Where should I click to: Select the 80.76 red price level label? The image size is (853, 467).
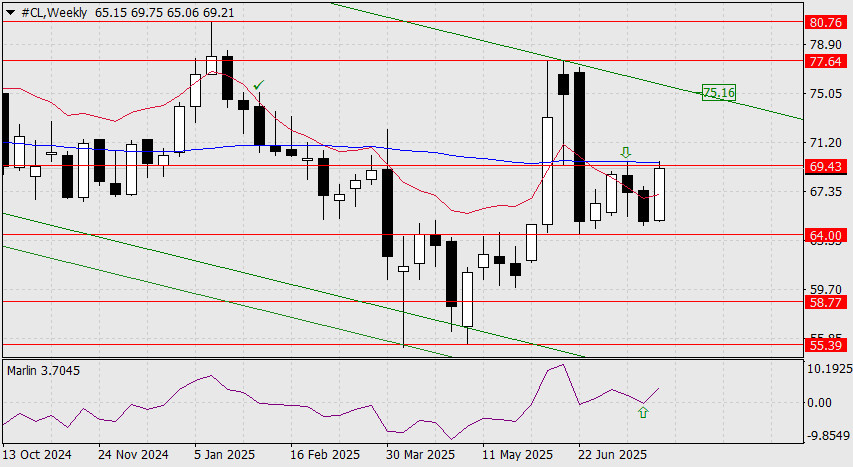coord(825,22)
